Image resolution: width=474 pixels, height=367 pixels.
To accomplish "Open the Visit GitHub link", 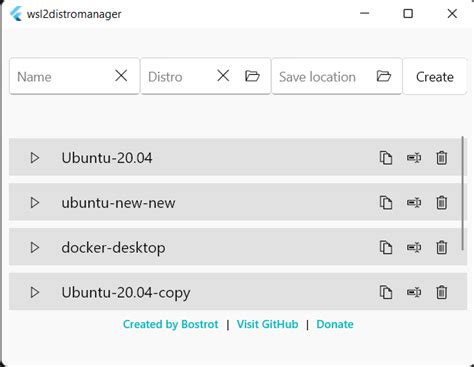I will [x=267, y=324].
